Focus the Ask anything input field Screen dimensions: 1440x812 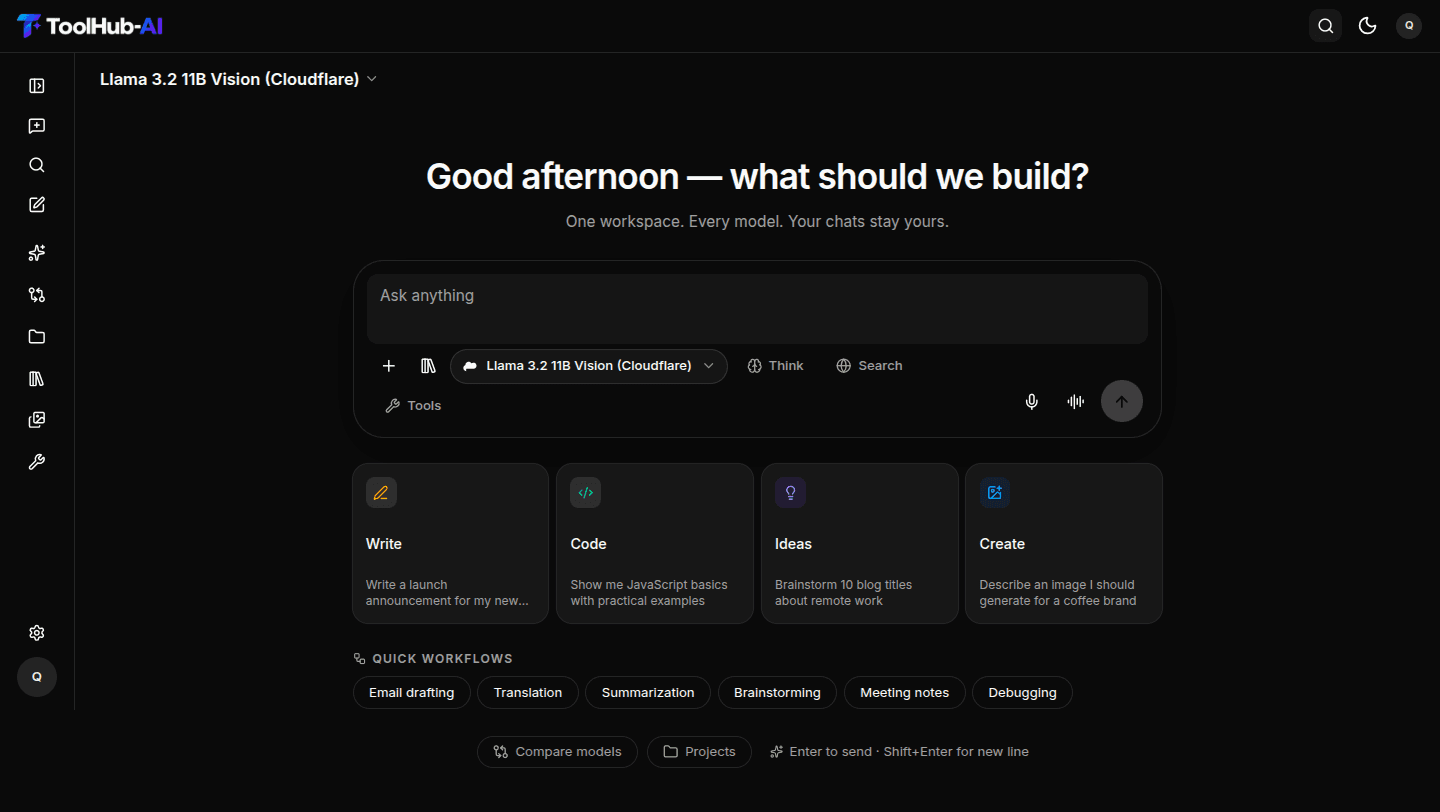(x=757, y=309)
